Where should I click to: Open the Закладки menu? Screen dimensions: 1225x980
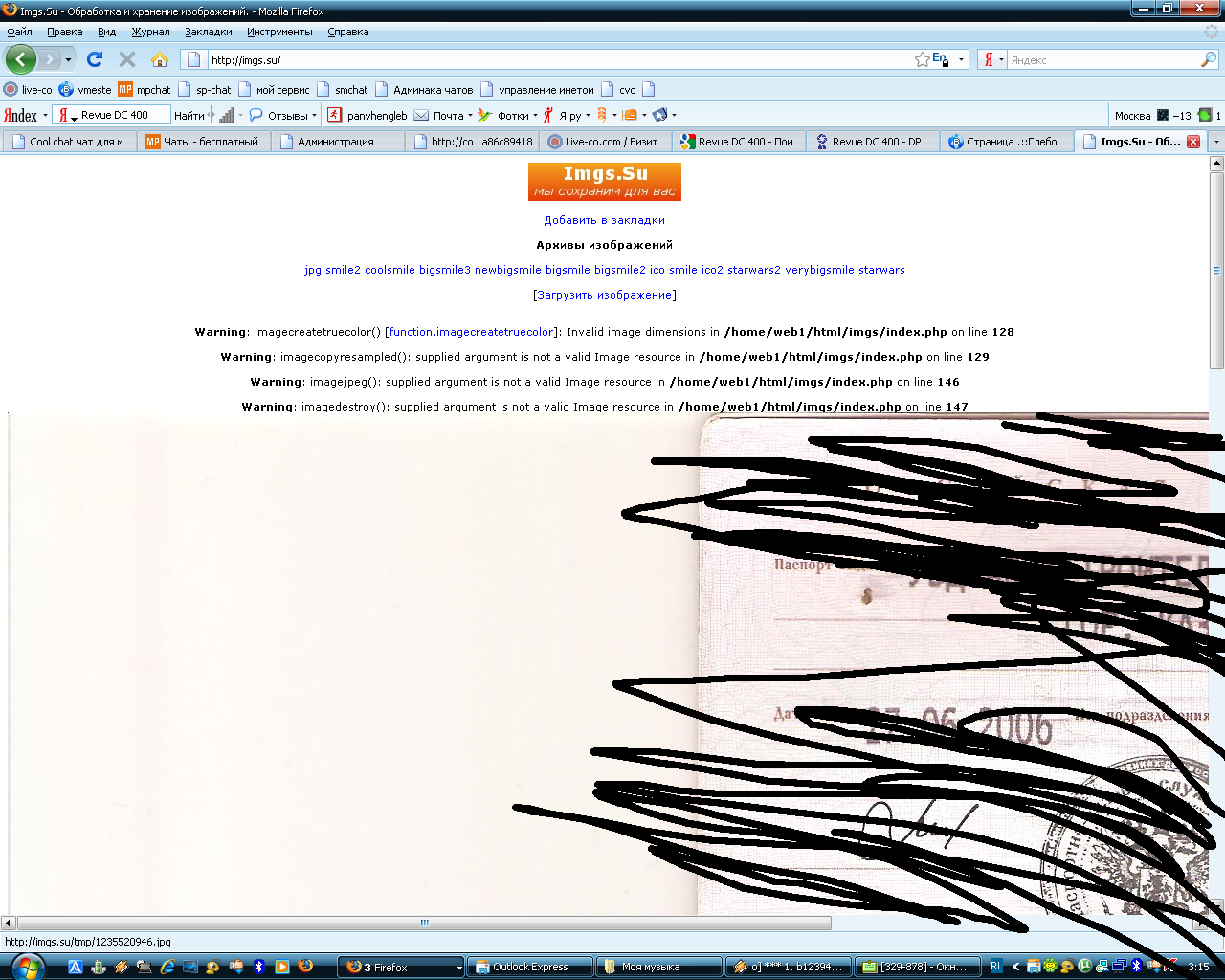coord(208,32)
